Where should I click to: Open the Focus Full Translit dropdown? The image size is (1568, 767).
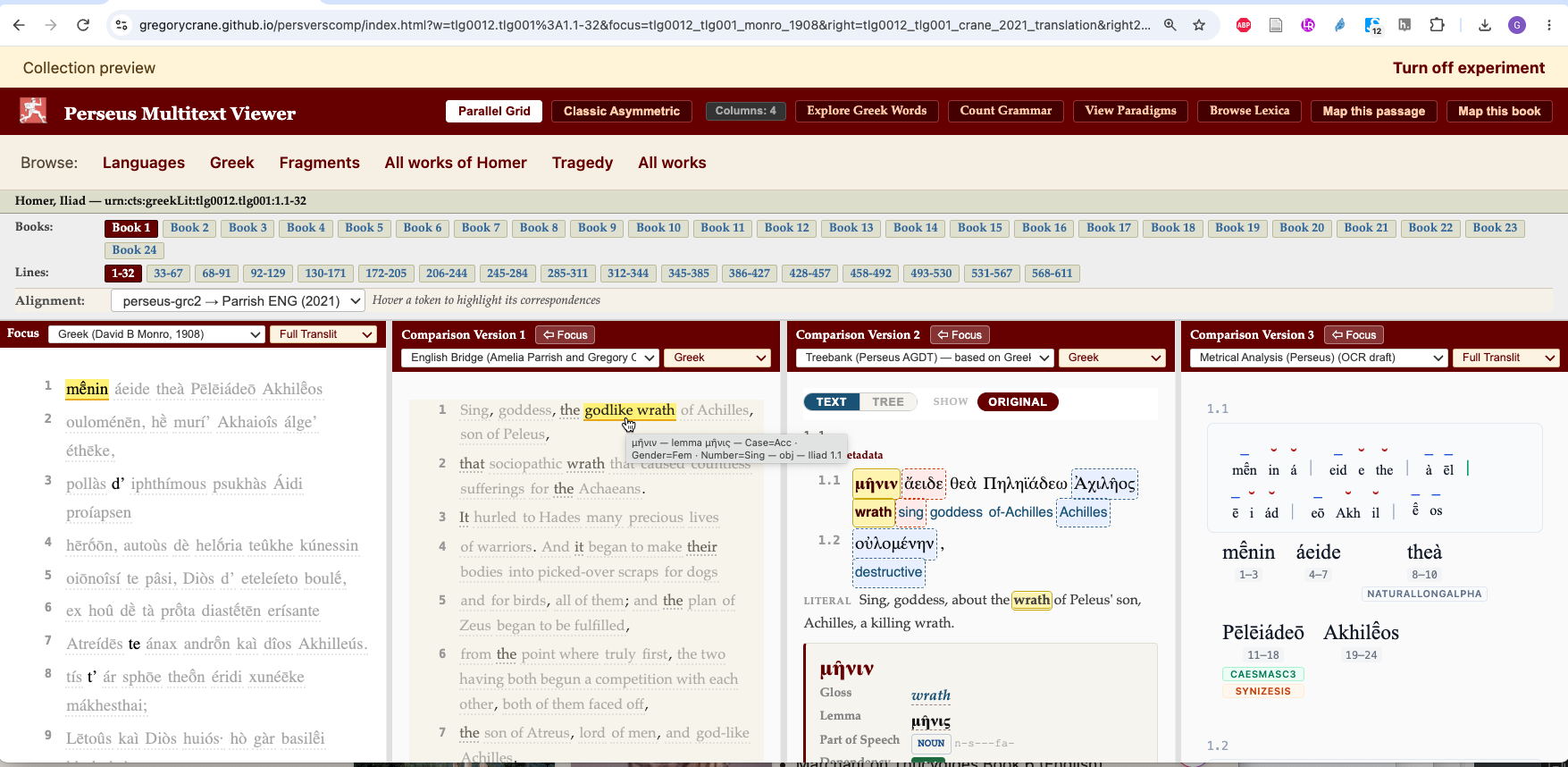[x=323, y=334]
